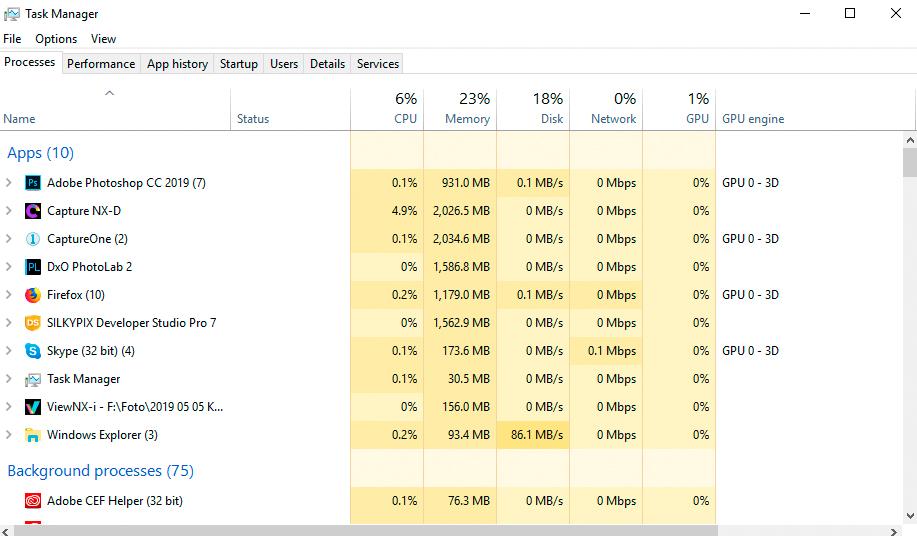Click the Apps (10) group heading
Image resolution: width=917 pixels, height=536 pixels.
coord(40,153)
